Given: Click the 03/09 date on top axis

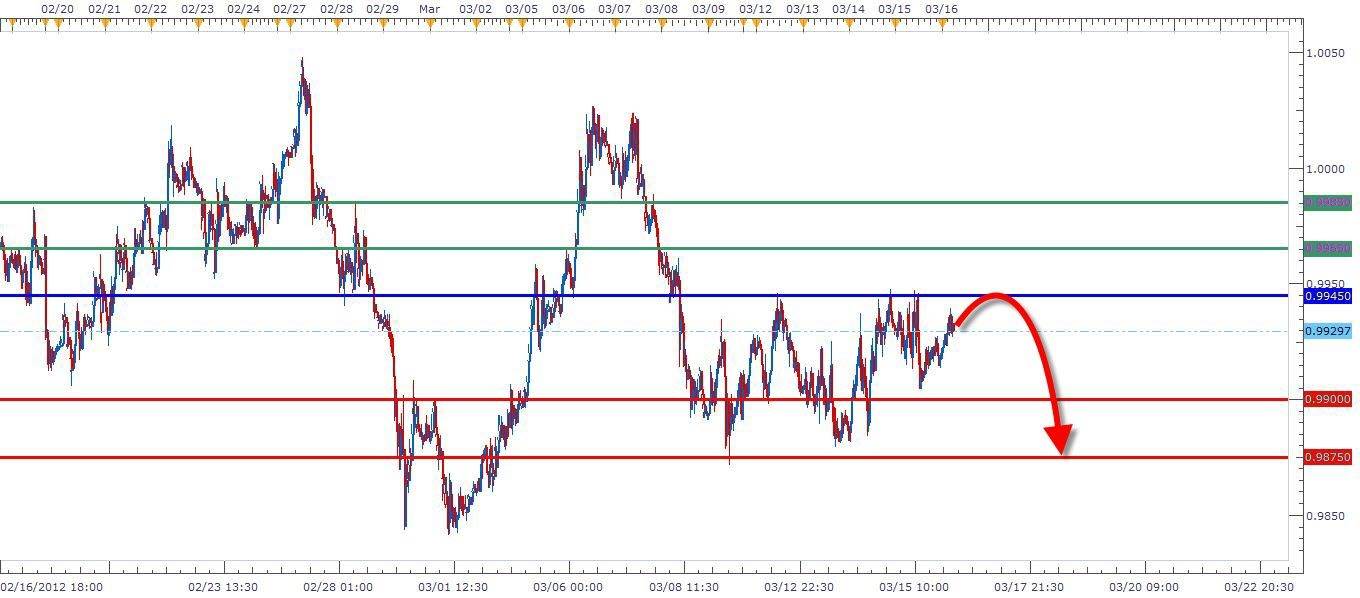Looking at the screenshot, I should [708, 8].
